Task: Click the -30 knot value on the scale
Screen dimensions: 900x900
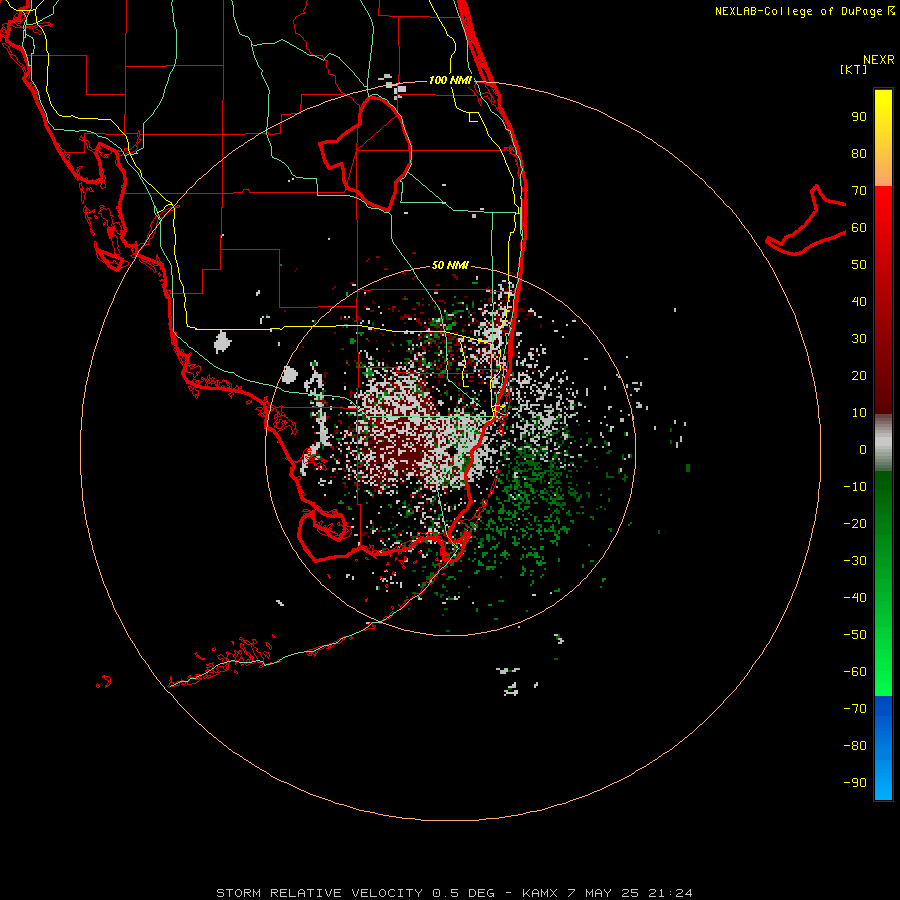Action: (855, 561)
